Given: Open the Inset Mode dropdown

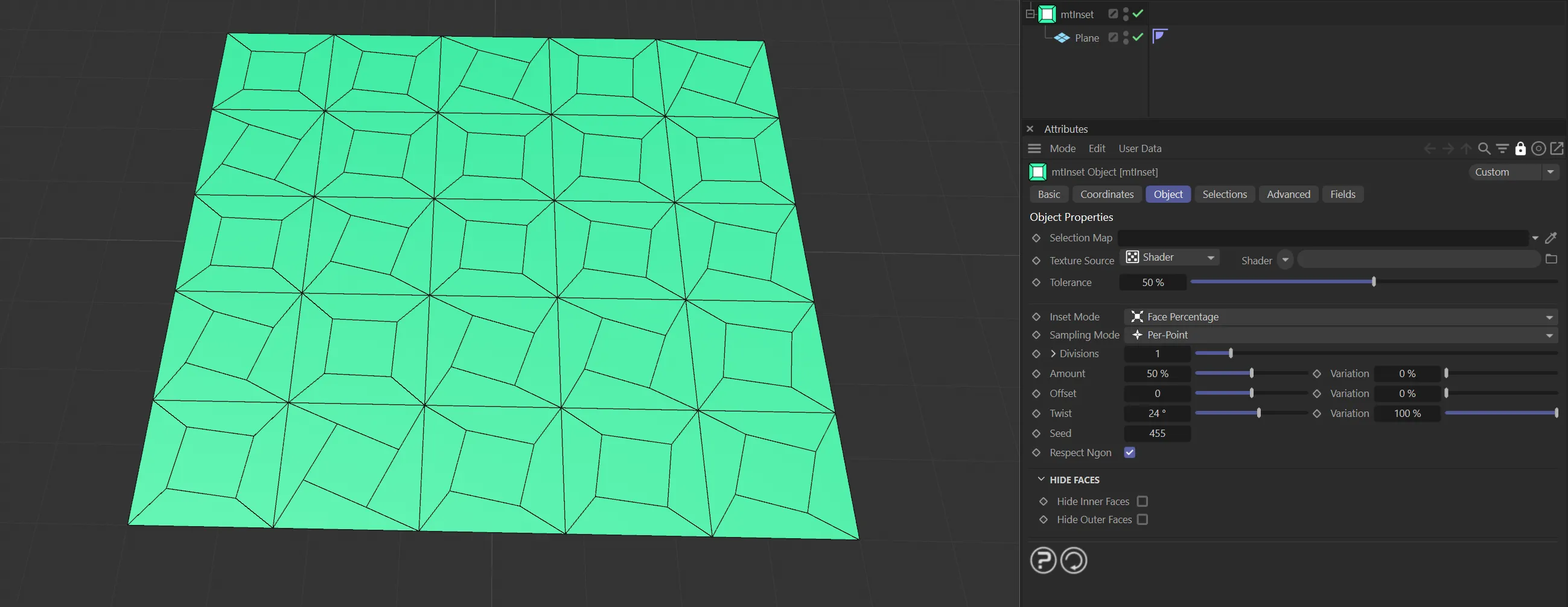Looking at the screenshot, I should pyautogui.click(x=1340, y=317).
